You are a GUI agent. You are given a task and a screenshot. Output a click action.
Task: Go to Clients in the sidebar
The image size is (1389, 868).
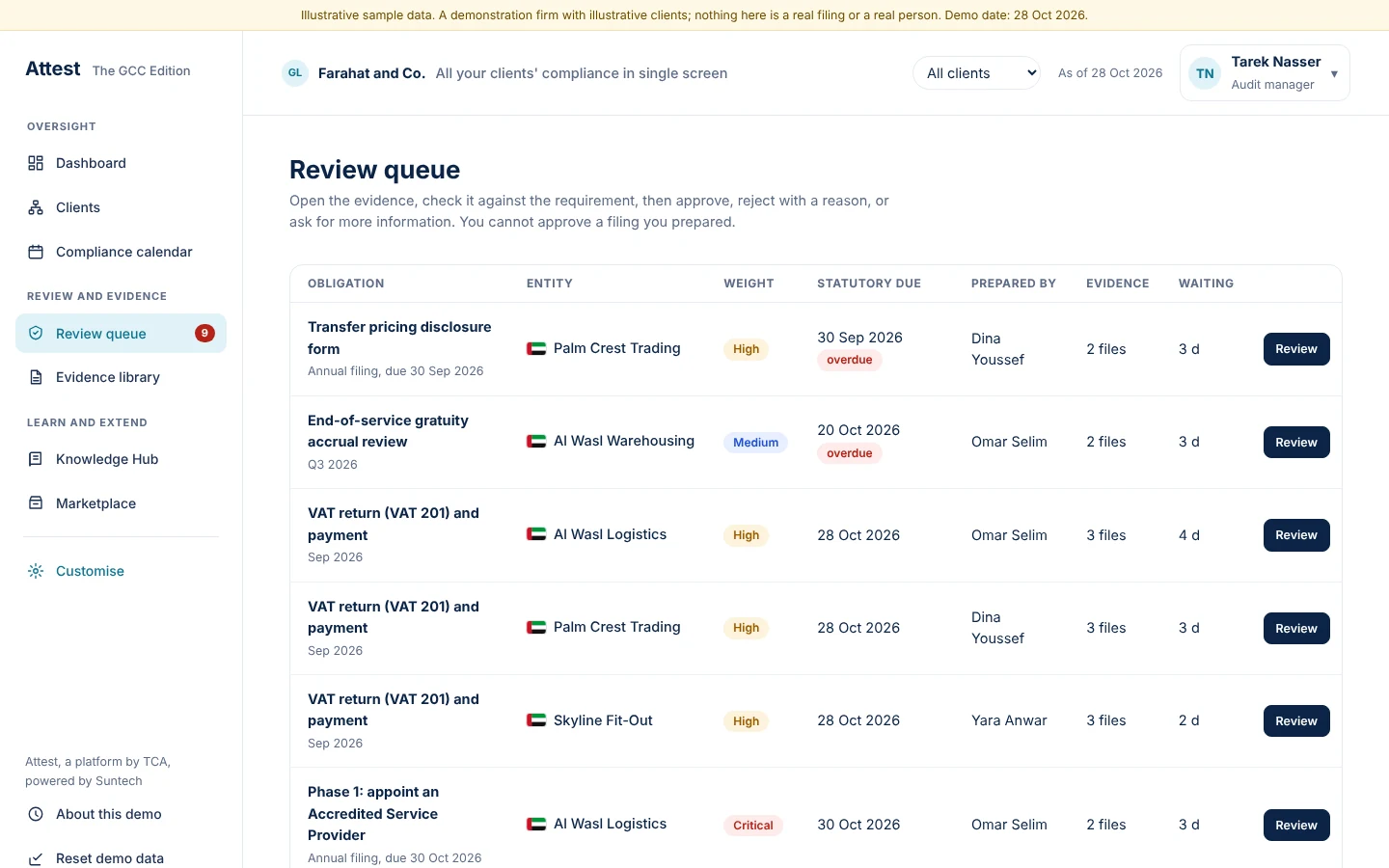coord(121,207)
